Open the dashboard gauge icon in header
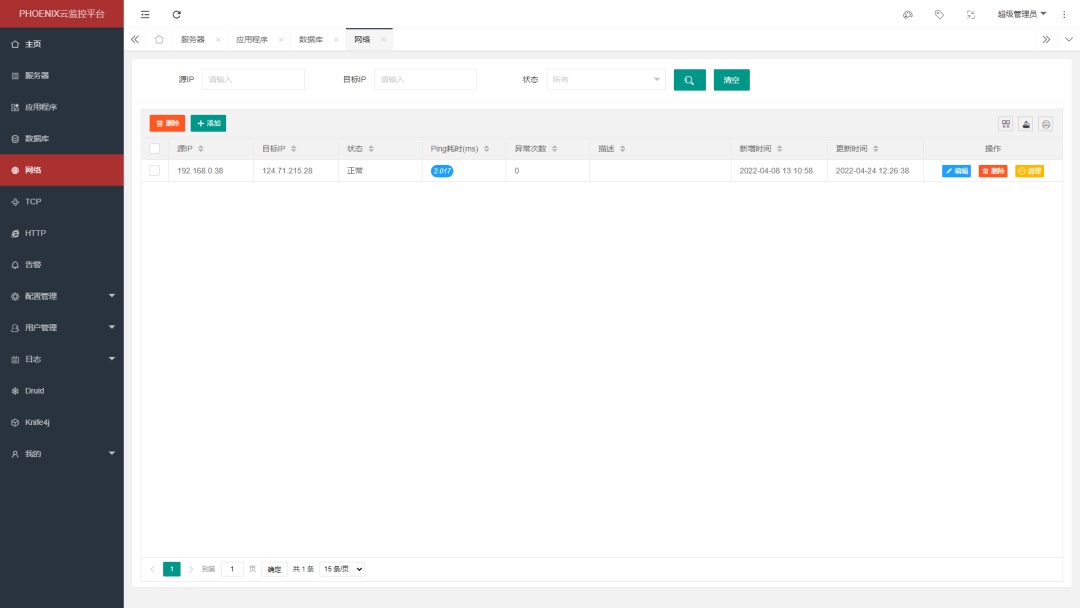This screenshot has width=1080, height=608. pyautogui.click(x=908, y=14)
